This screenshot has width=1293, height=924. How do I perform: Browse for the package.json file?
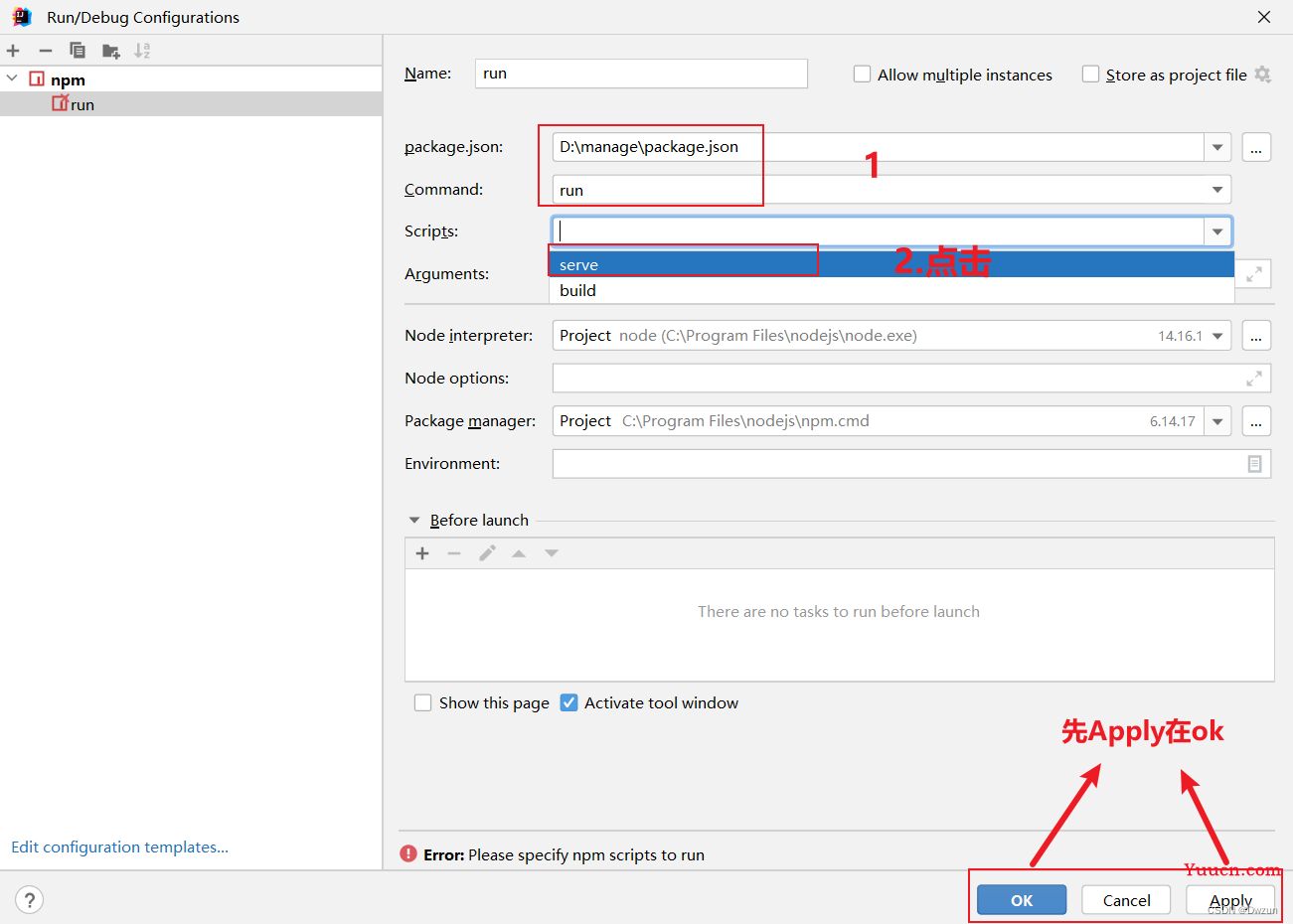[1256, 147]
